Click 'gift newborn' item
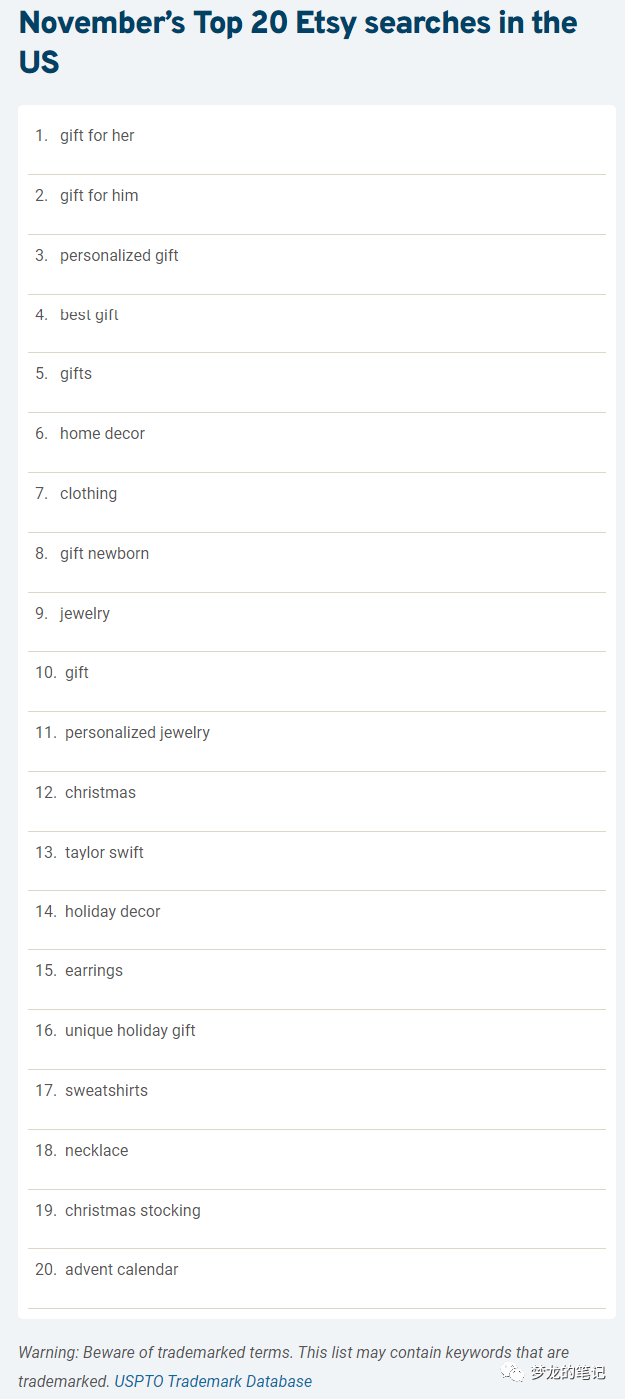The width and height of the screenshot is (625, 1399). (x=104, y=553)
